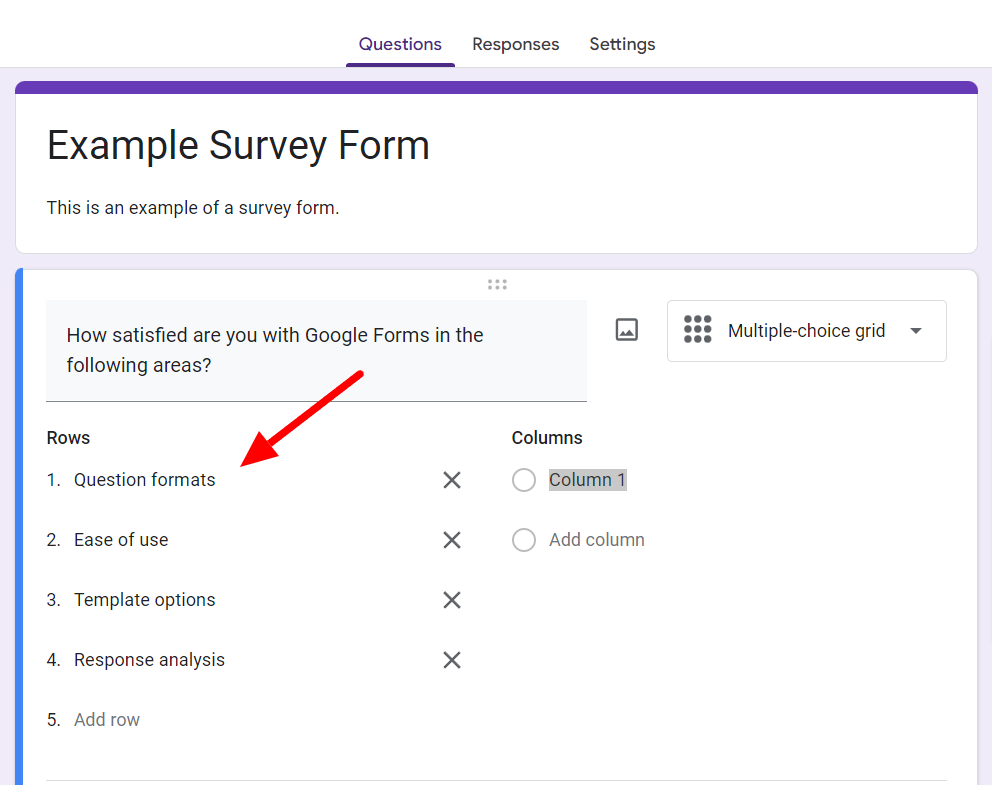Select the Column 1 radio circle
Image resolution: width=992 pixels, height=785 pixels.
pos(524,480)
